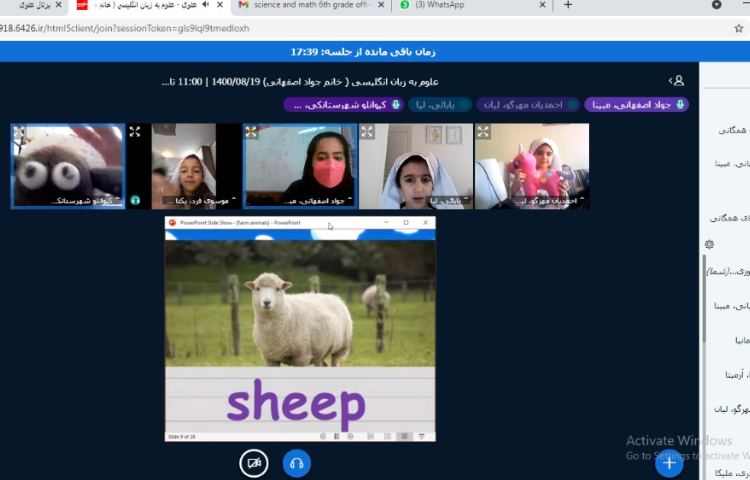Click the blue headset audio button
750x480 pixels.
pyautogui.click(x=297, y=463)
